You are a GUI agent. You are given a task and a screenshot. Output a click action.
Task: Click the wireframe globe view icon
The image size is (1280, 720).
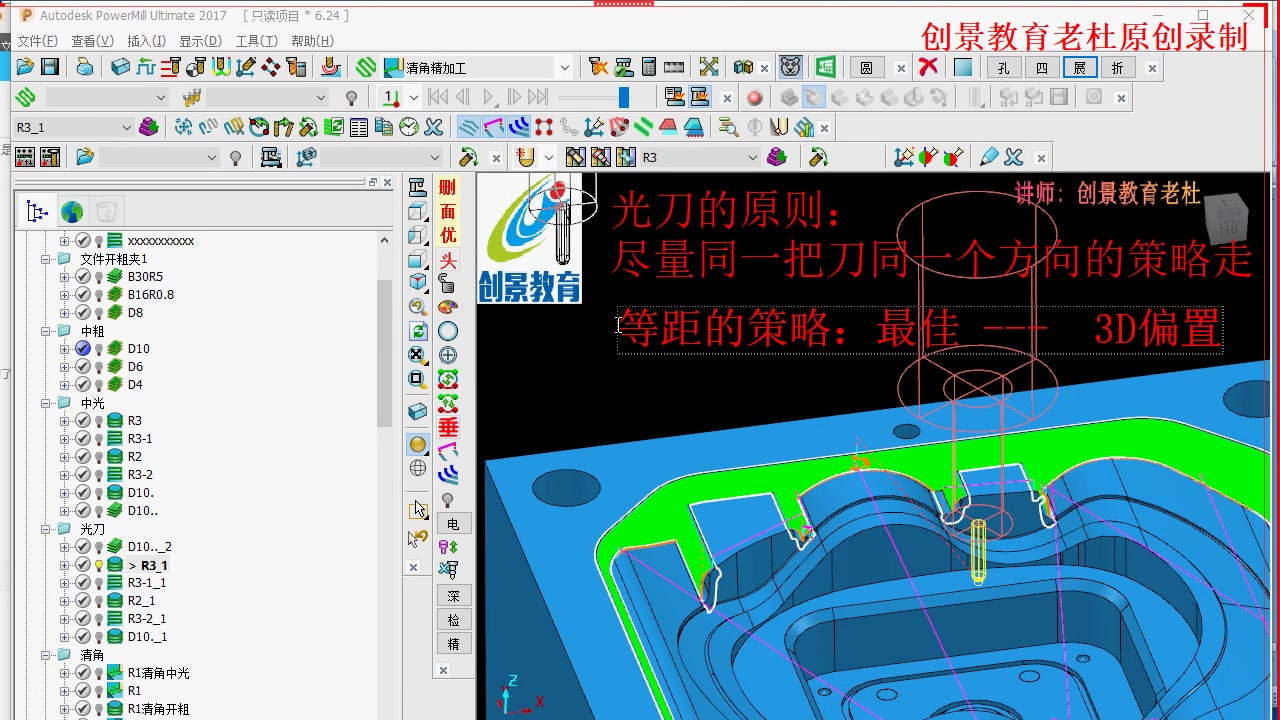418,468
